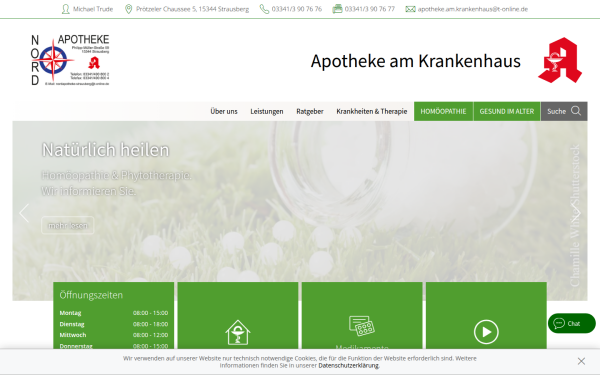Viewport: 600px width, 375px height.
Task: Open the Ratgeber menu
Action: tap(310, 111)
